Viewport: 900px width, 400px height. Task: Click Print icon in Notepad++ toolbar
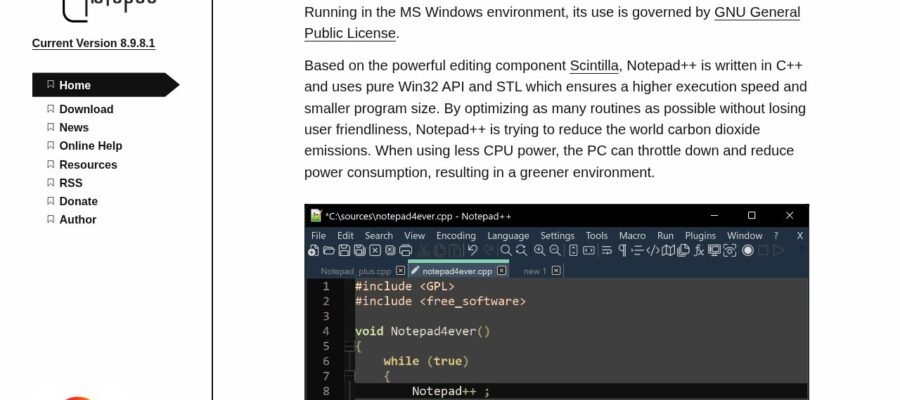pyautogui.click(x=405, y=250)
